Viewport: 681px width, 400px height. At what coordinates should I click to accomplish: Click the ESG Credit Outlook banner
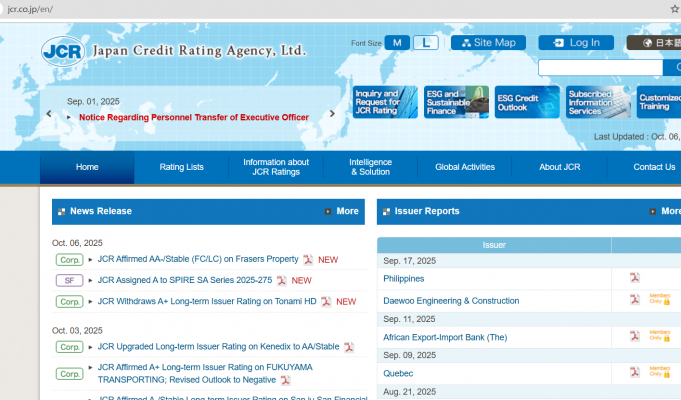(527, 102)
